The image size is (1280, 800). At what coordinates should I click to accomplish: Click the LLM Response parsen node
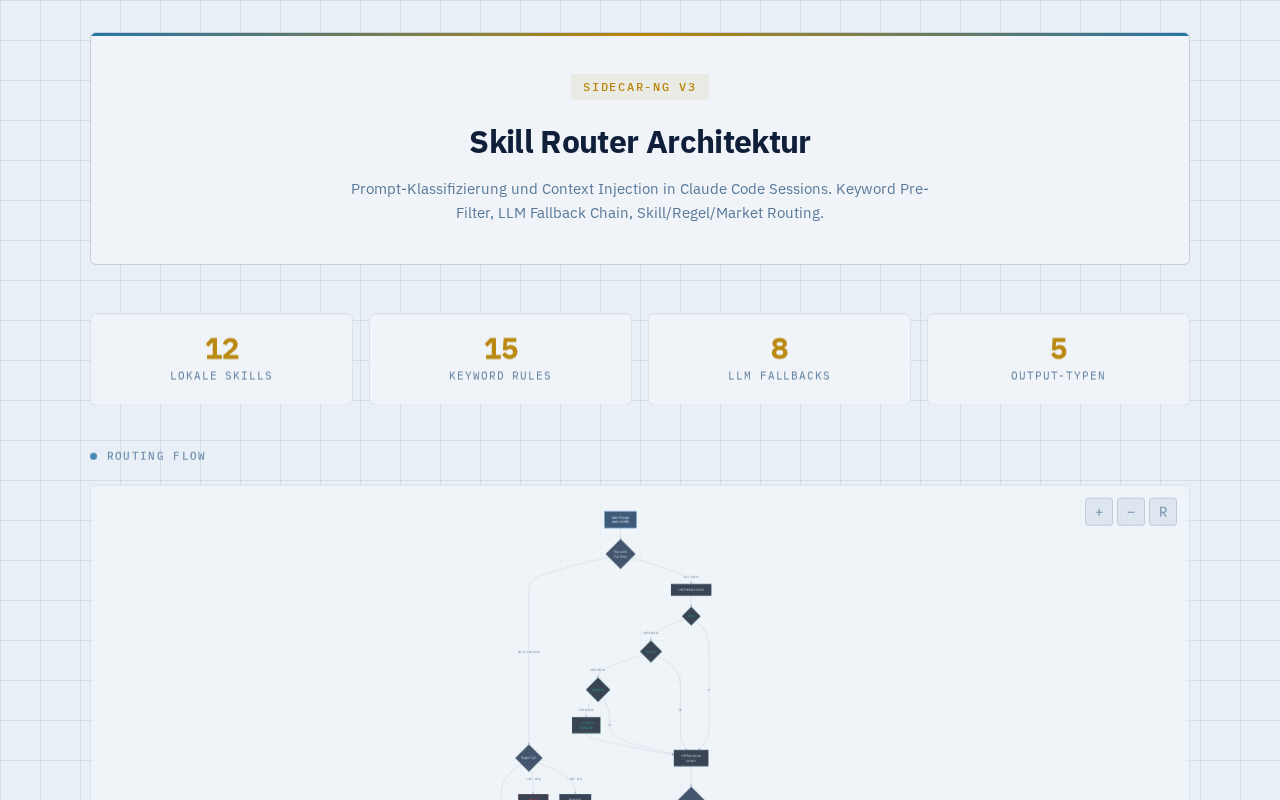click(691, 758)
